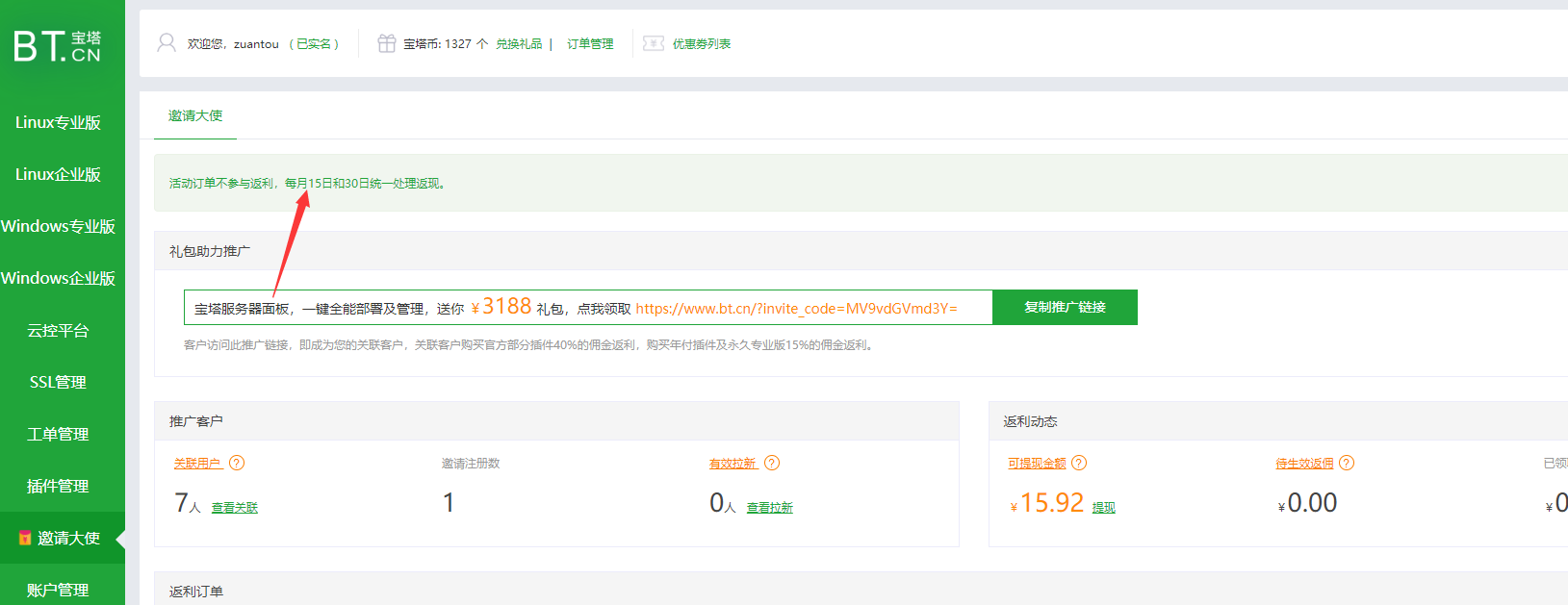Viewport: 1568px width, 605px height.
Task: Click 兑换礼品 link
Action: pos(519,44)
